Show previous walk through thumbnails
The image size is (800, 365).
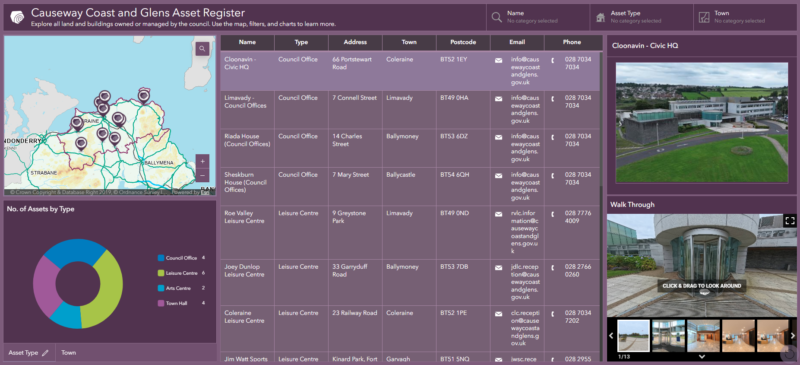tap(611, 335)
